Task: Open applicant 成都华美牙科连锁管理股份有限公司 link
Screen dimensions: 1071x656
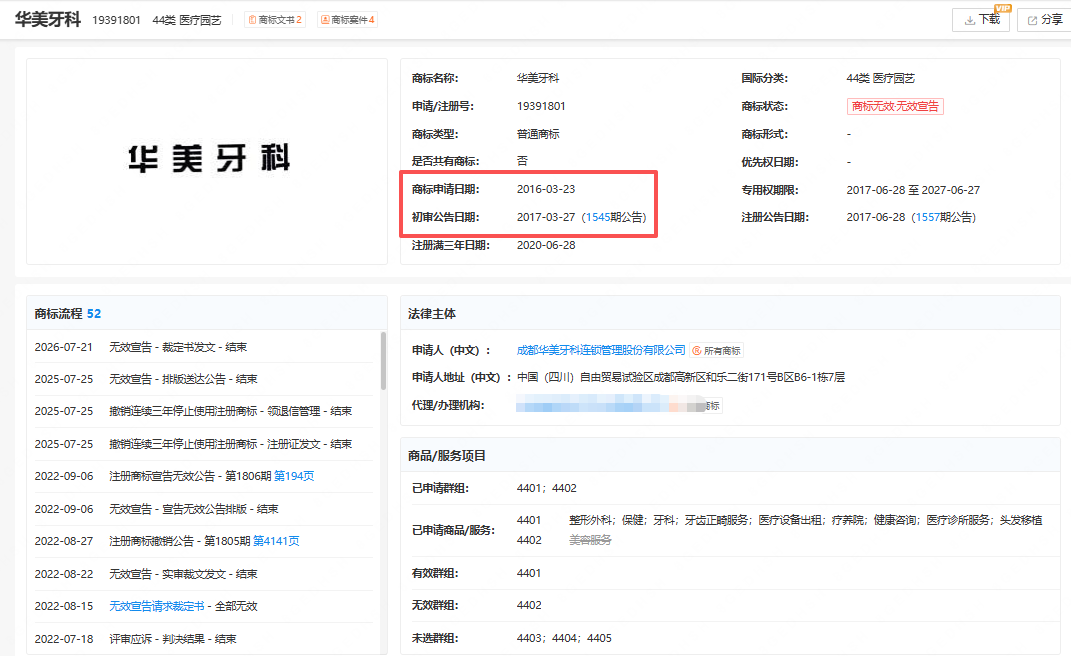Action: pos(601,350)
